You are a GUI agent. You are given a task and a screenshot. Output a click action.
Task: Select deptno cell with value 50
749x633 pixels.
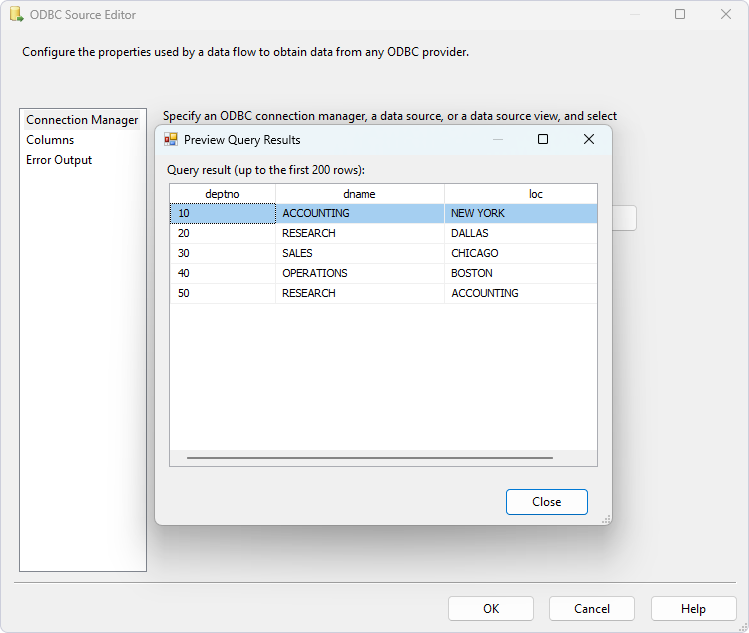(x=184, y=293)
